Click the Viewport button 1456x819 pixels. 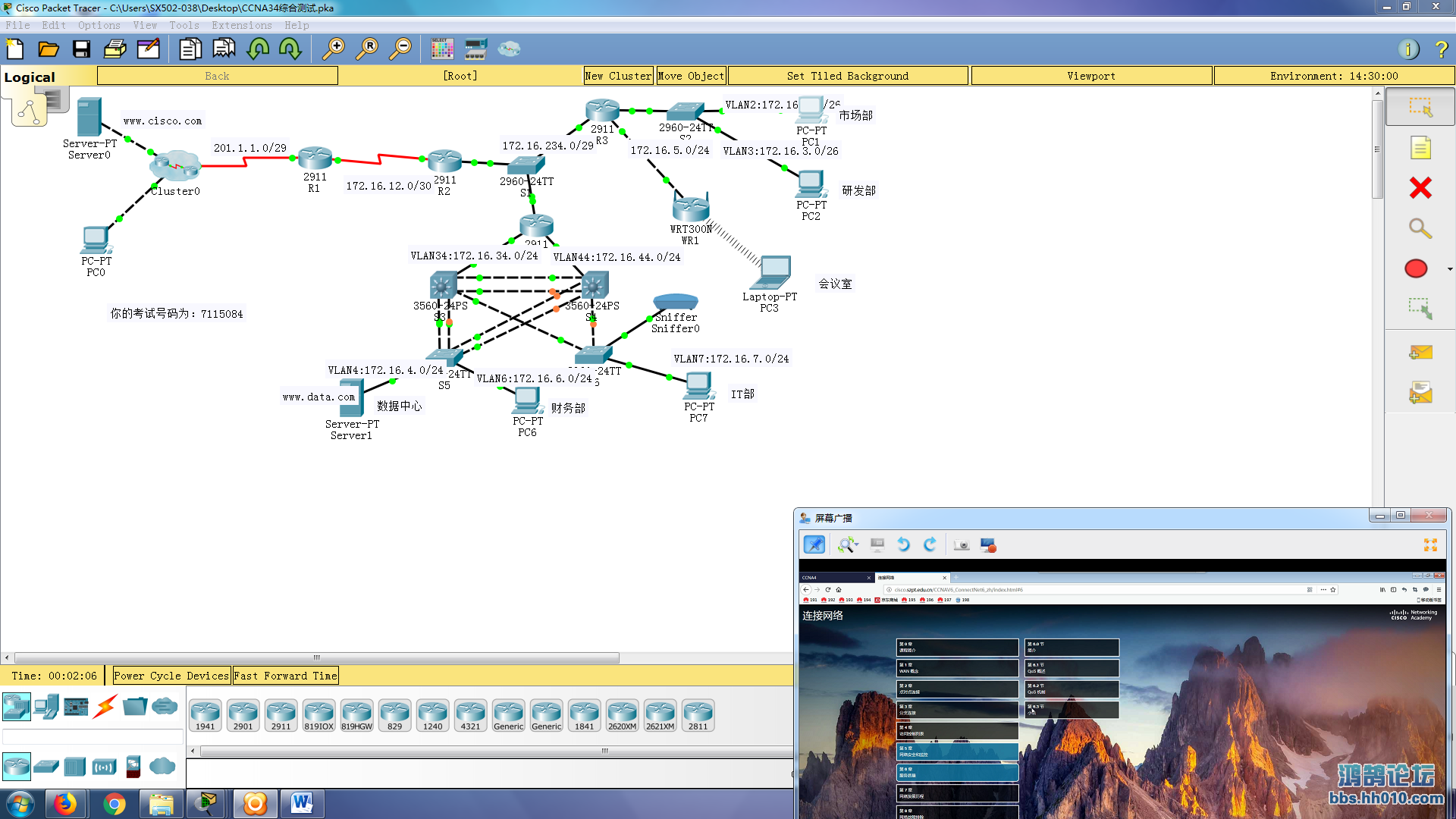tap(1091, 76)
